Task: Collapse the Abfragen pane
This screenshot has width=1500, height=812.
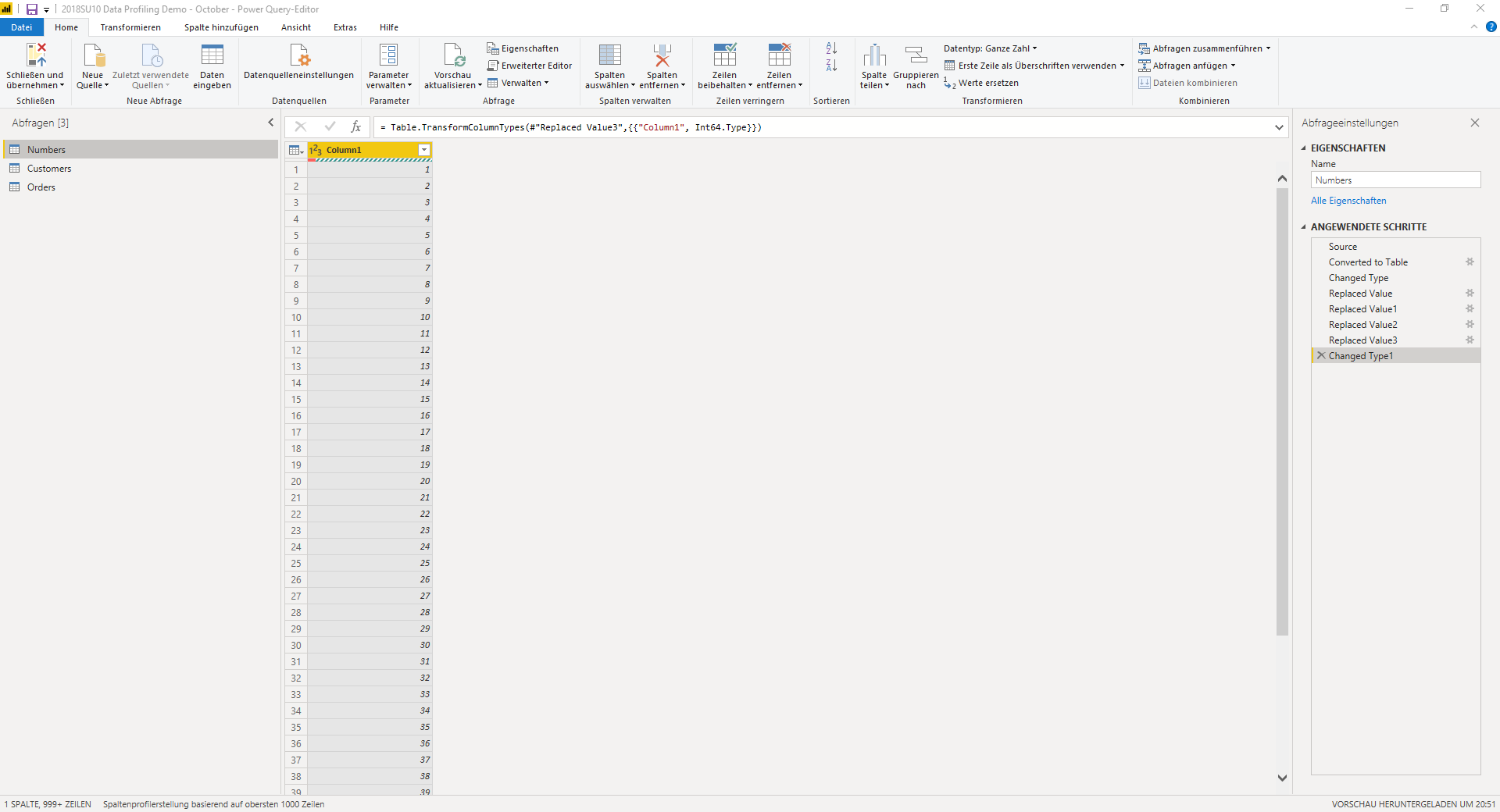Action: click(271, 123)
